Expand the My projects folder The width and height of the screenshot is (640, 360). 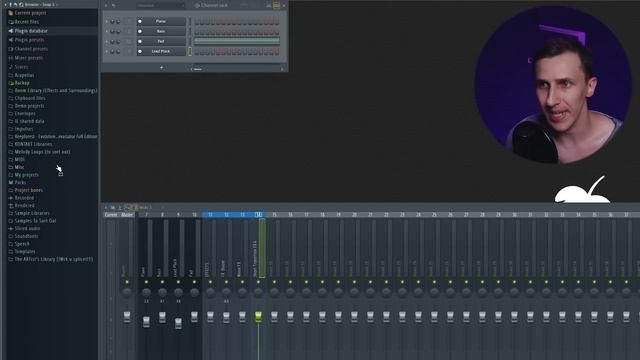point(27,175)
